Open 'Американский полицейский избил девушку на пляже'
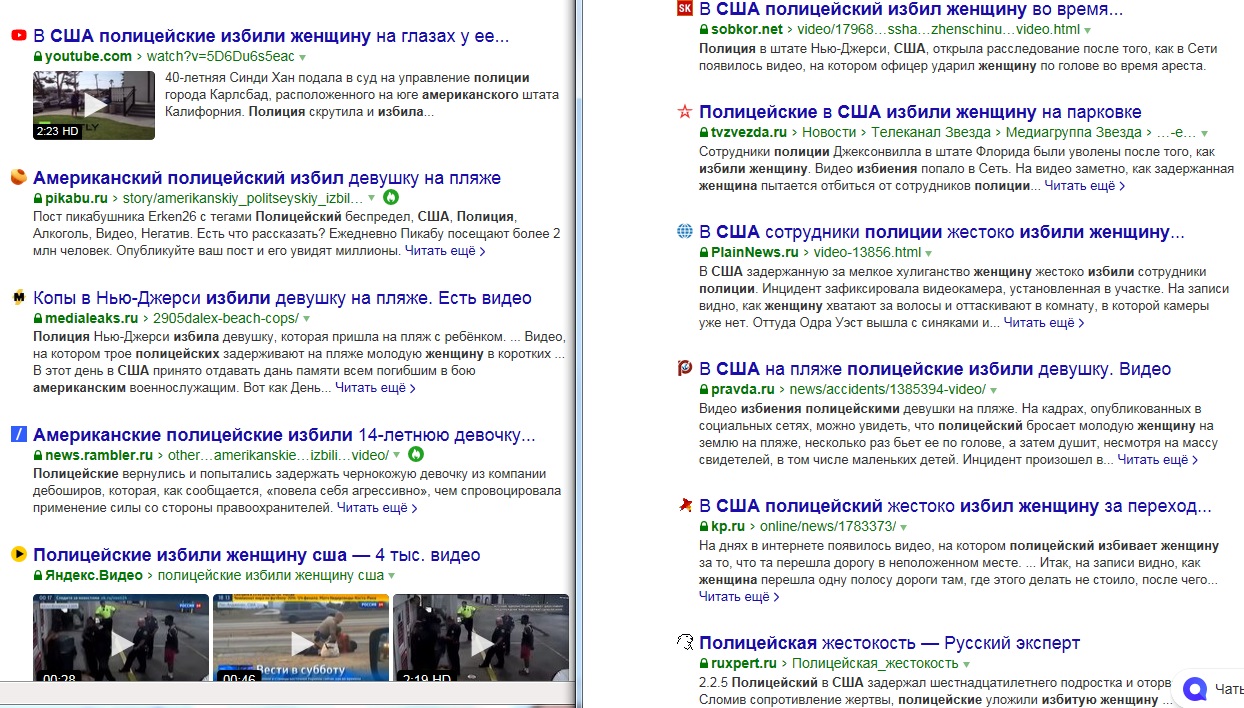This screenshot has width=1244, height=708. pyautogui.click(x=267, y=178)
